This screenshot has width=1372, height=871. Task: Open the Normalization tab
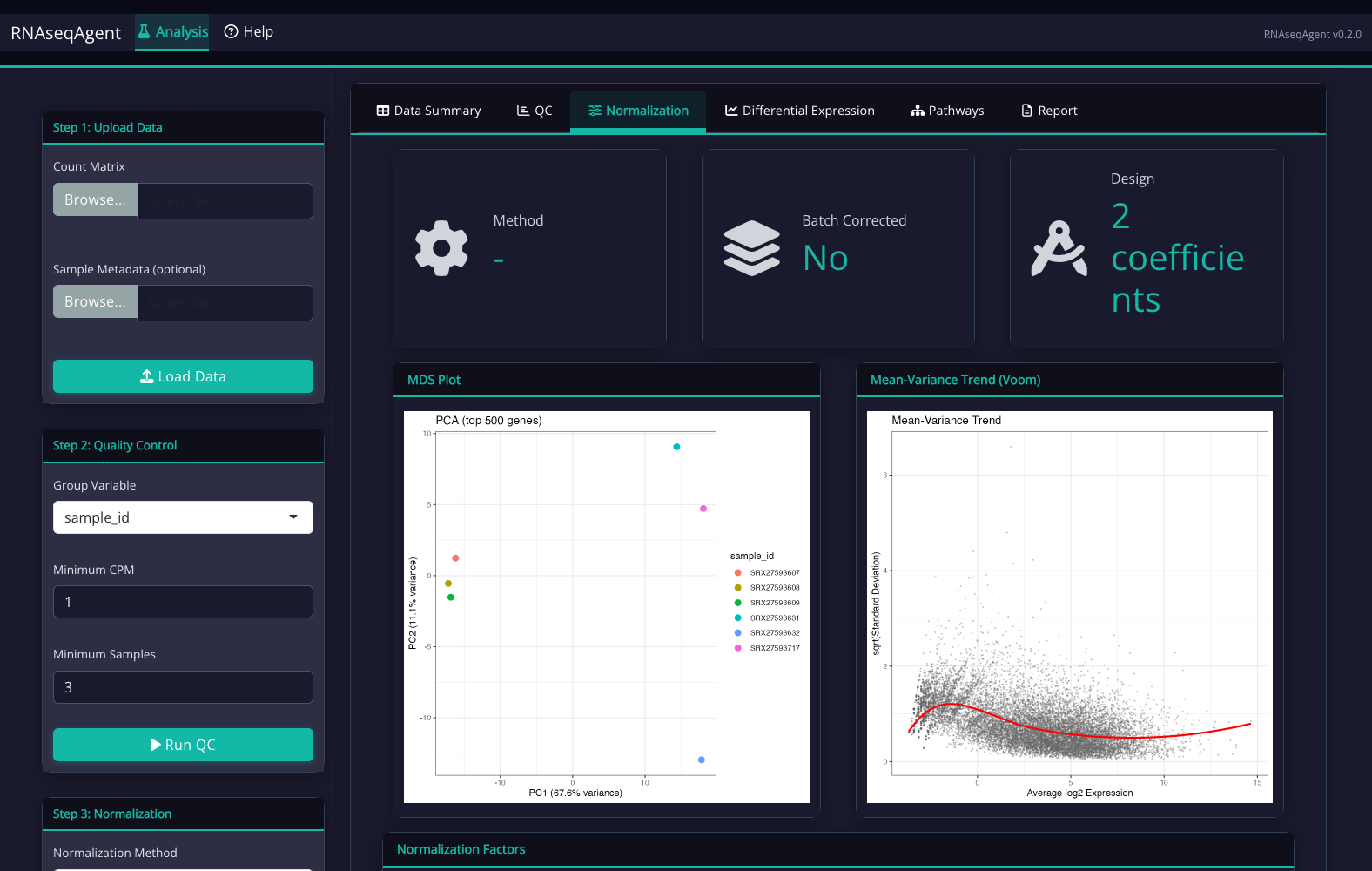pos(638,111)
